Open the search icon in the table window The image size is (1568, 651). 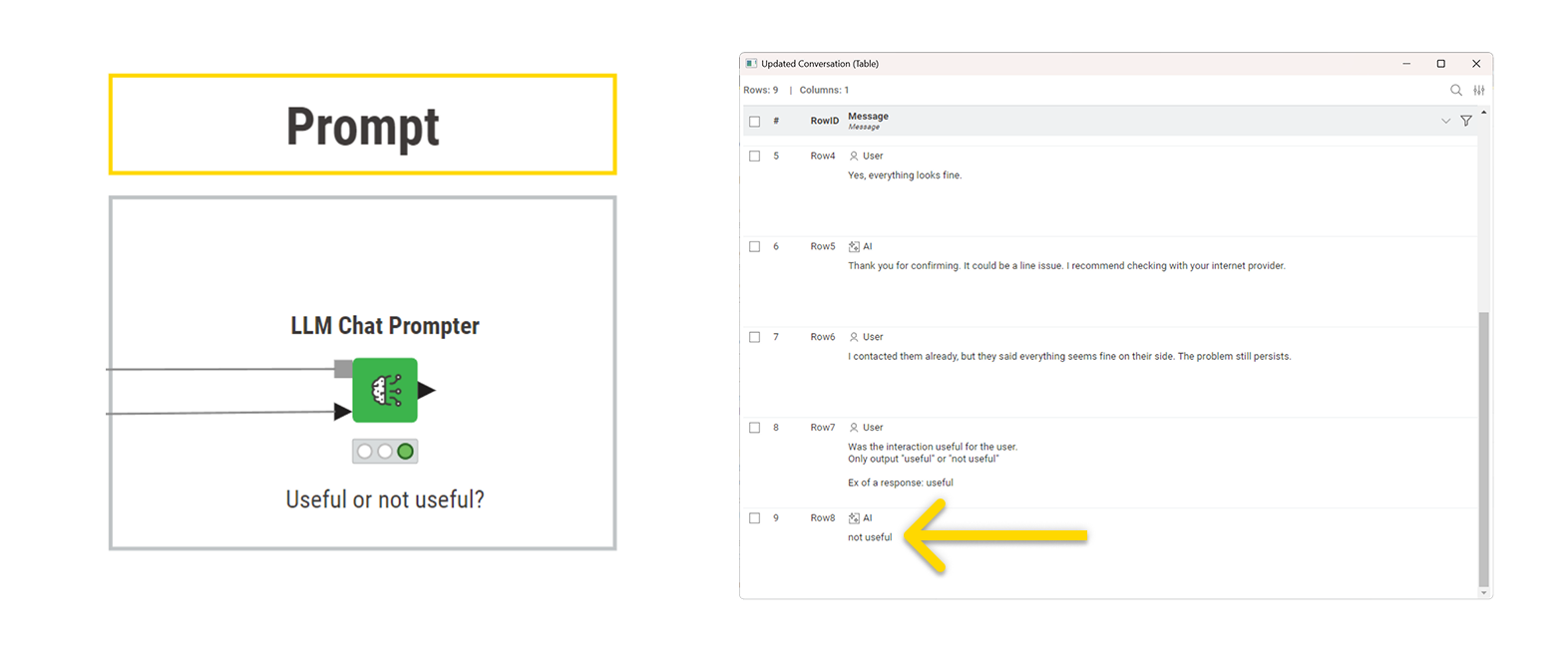tap(1456, 90)
